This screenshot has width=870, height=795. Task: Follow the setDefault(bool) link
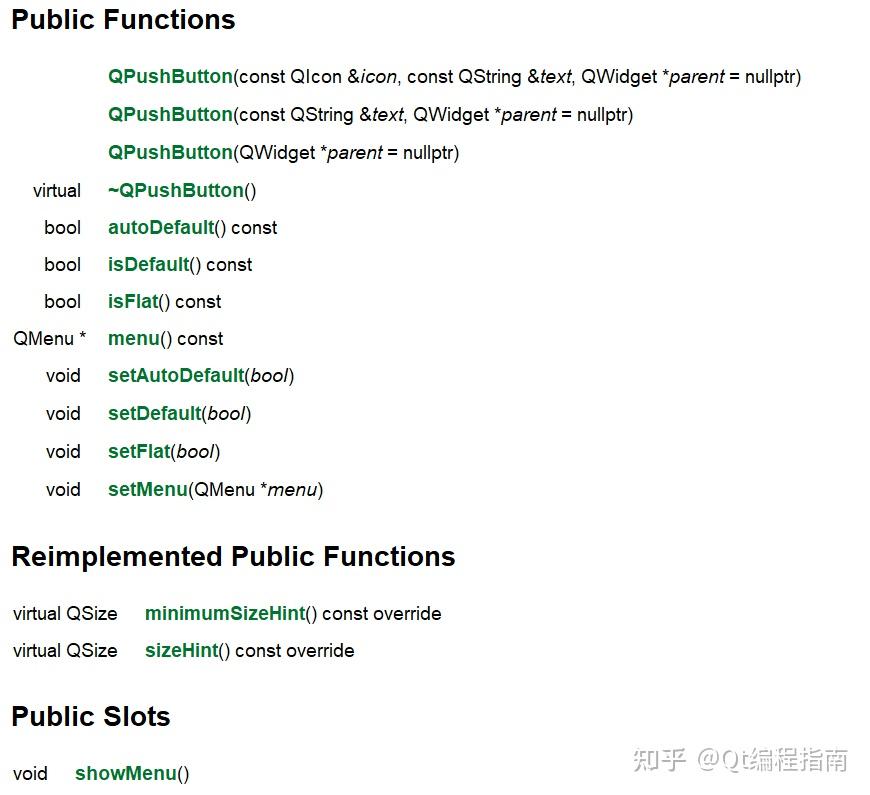click(x=154, y=413)
